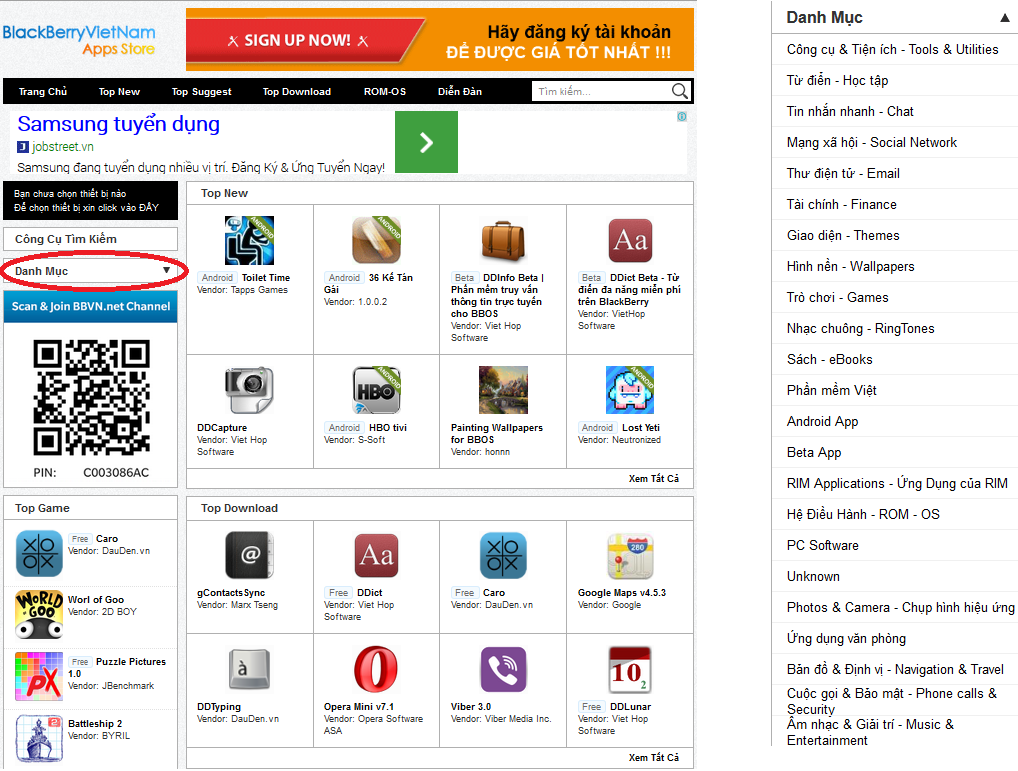1018x771 pixels.
Task: Select Tài chính - Finance category
Action: point(895,204)
